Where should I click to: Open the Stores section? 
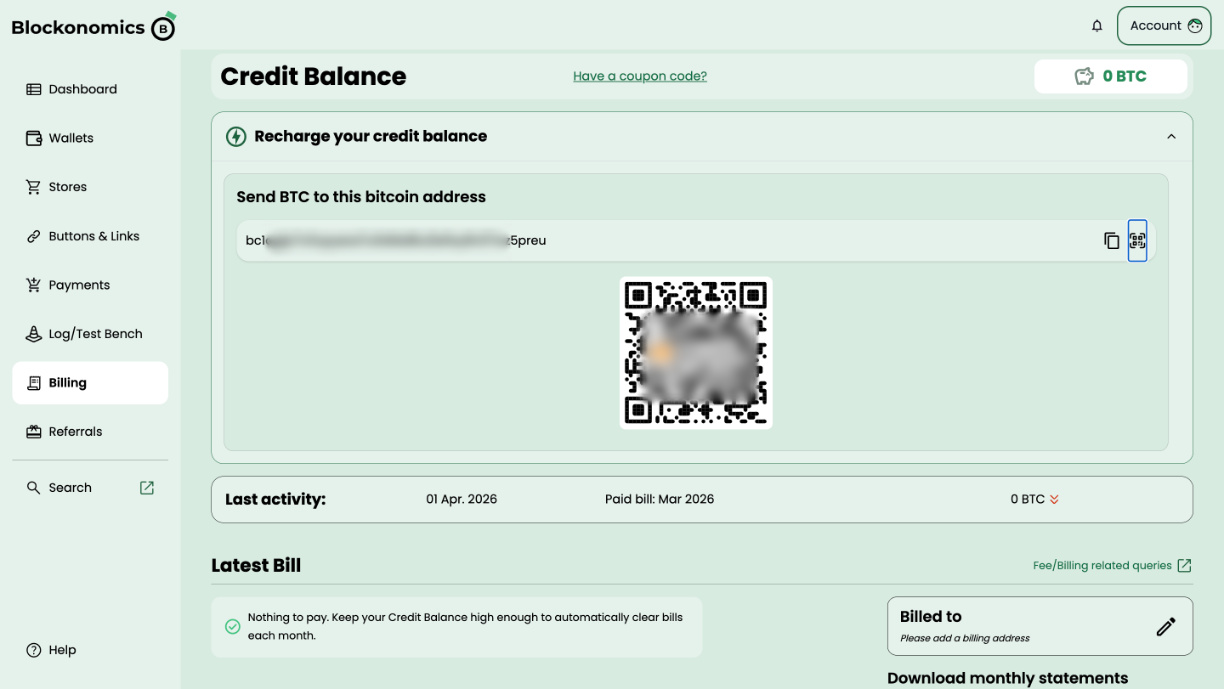click(x=57, y=187)
